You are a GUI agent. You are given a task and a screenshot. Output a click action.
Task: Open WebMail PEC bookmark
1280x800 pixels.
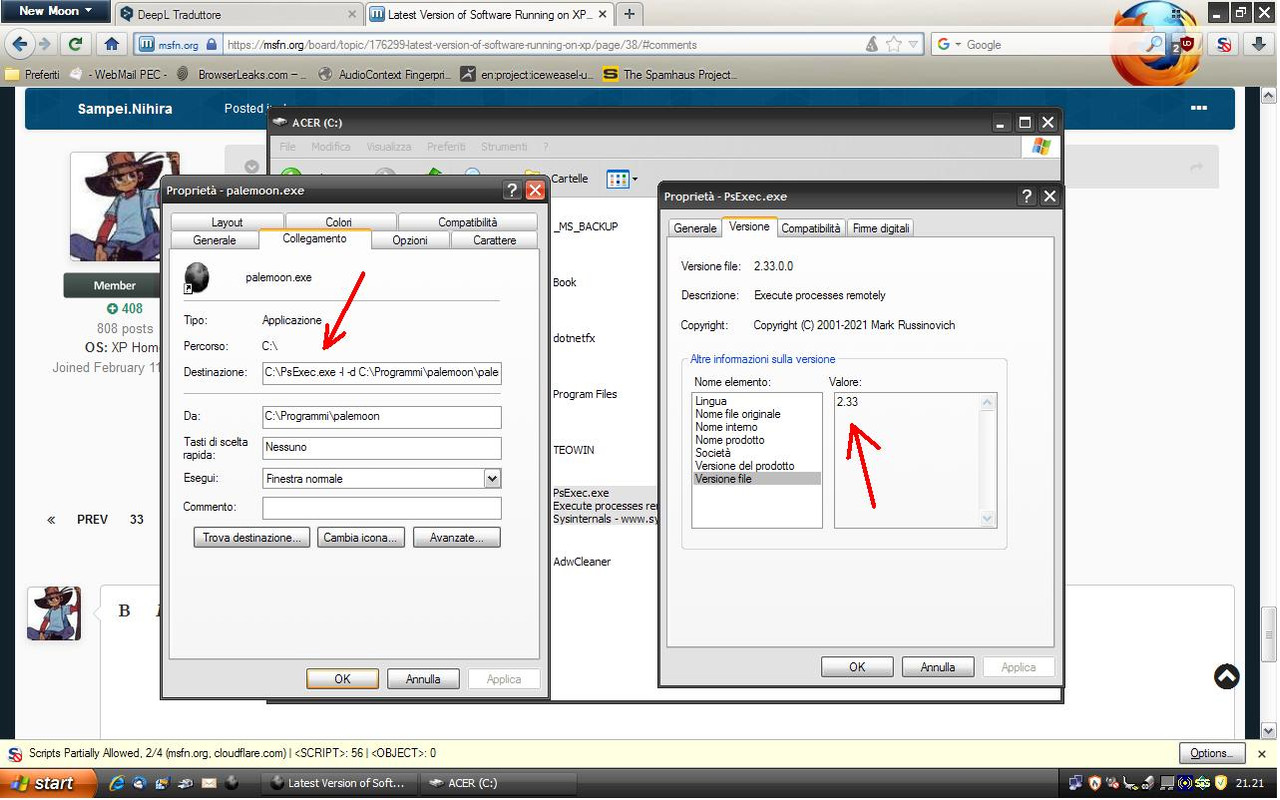(119, 74)
